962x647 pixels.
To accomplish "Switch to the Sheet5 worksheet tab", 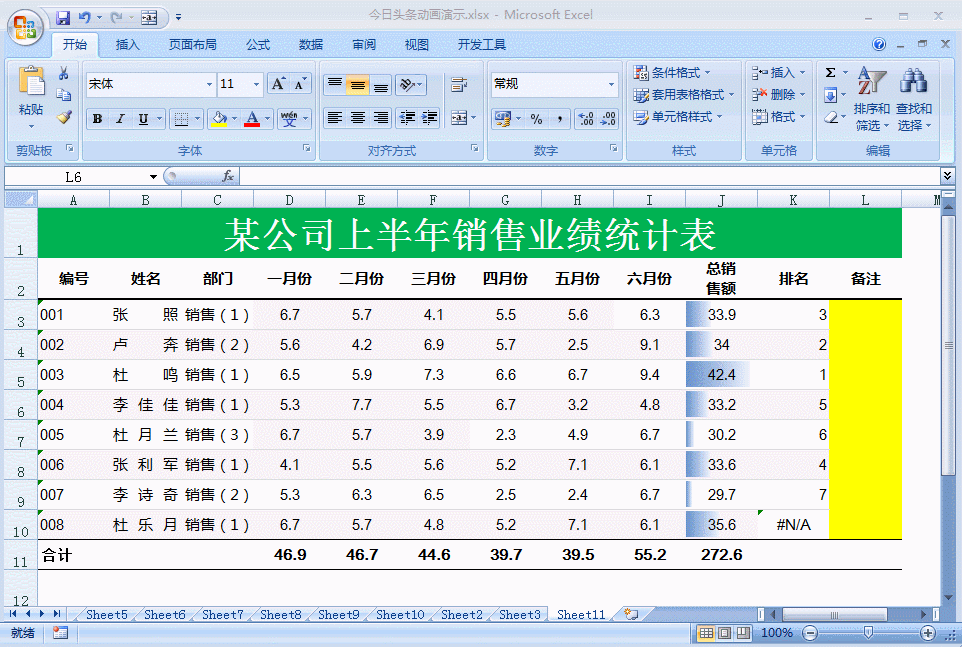I will point(106,615).
